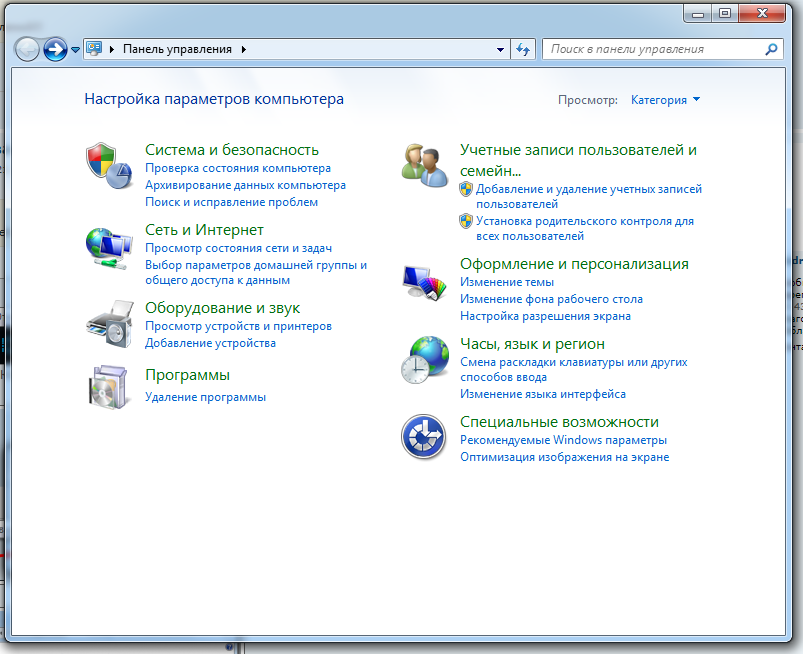Click the UAC shield beside Установка родительского контроля
Screen dimensions: 803x654
466,222
